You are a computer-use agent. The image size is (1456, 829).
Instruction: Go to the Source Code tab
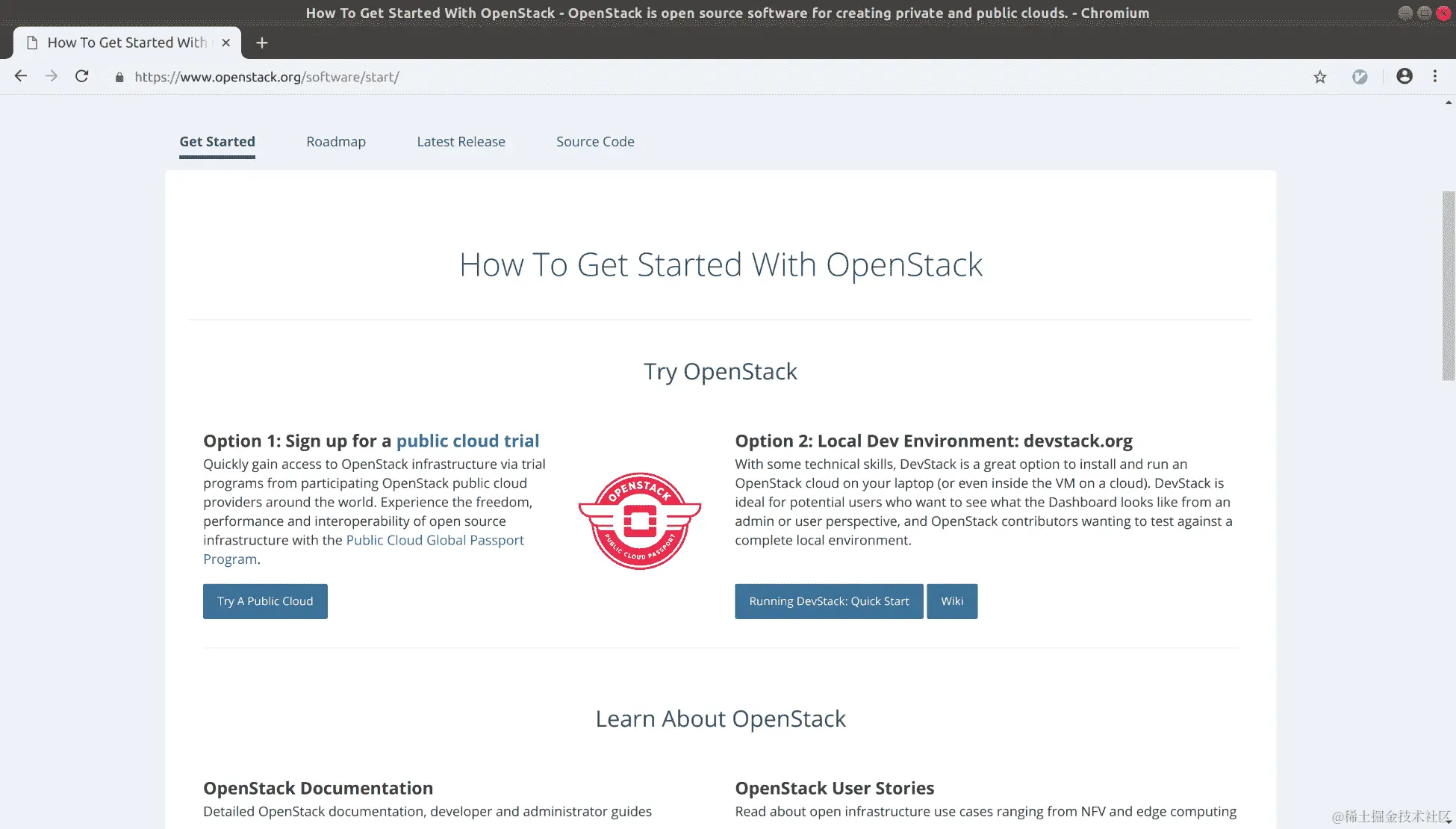(x=595, y=142)
